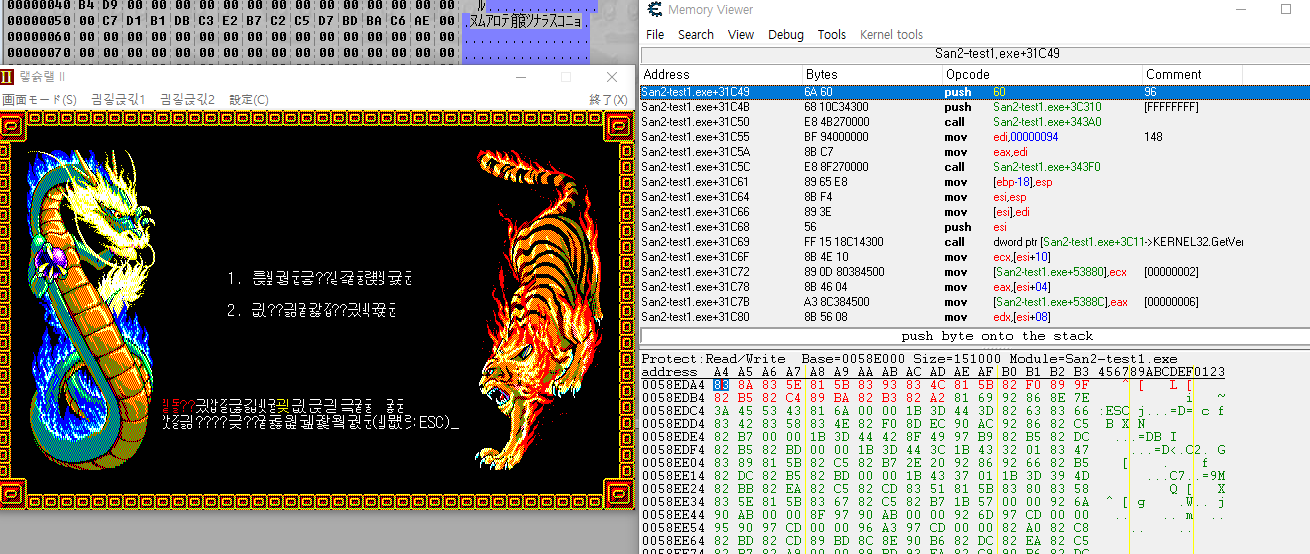Select the San2-test1.exe+31C50 call row
The image size is (1310, 554).
(975, 121)
